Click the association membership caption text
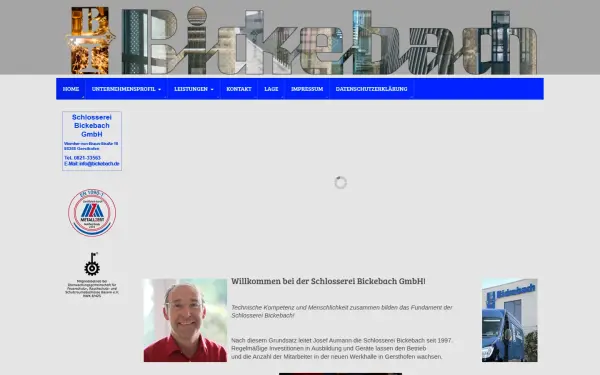The height and width of the screenshot is (375, 600). click(x=92, y=289)
